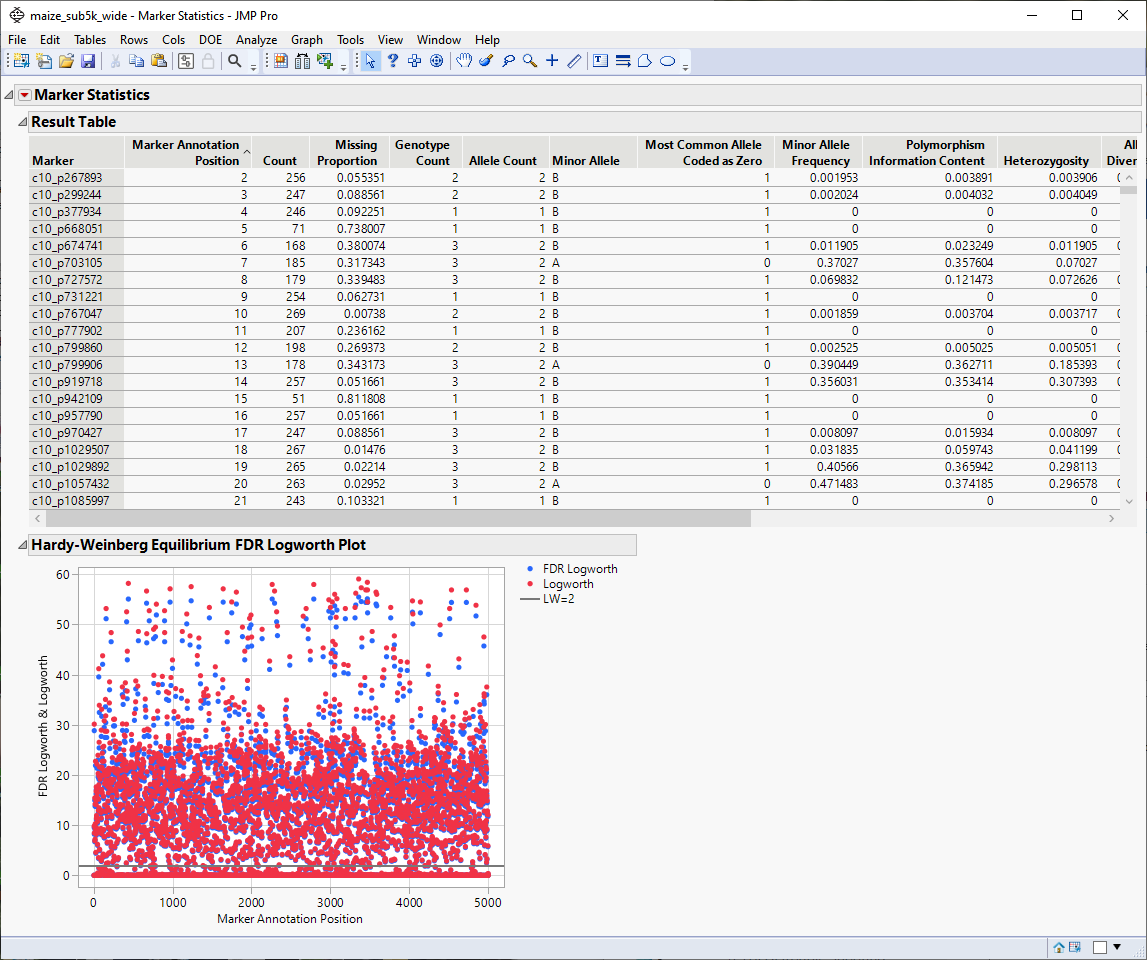This screenshot has width=1147, height=960.
Task: Toggle the status bar checkbox box
Action: (1100, 947)
